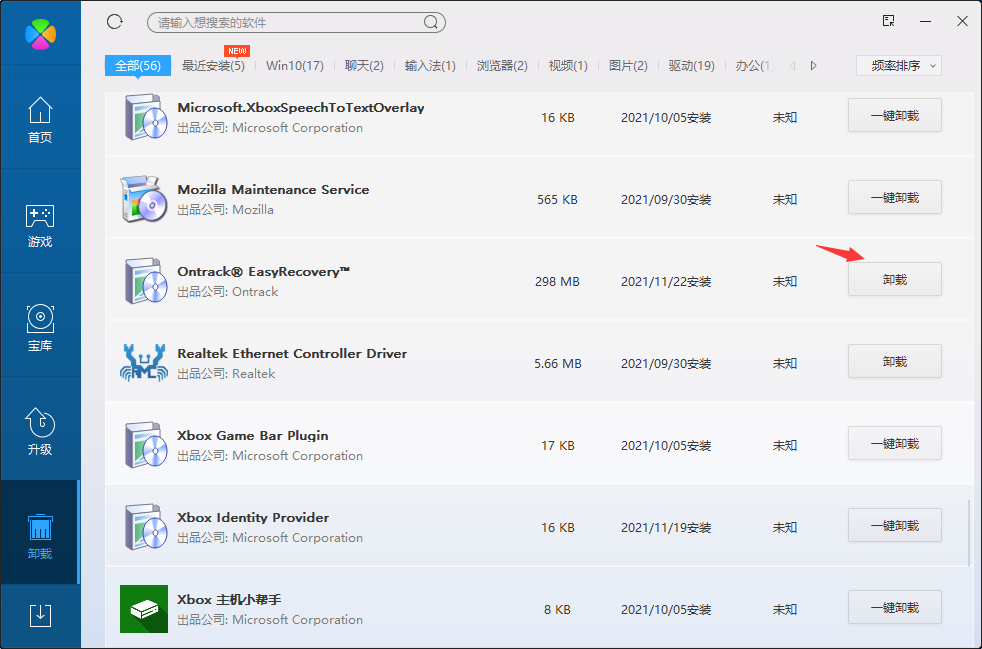
Task: Refresh the software list
Action: pyautogui.click(x=115, y=22)
